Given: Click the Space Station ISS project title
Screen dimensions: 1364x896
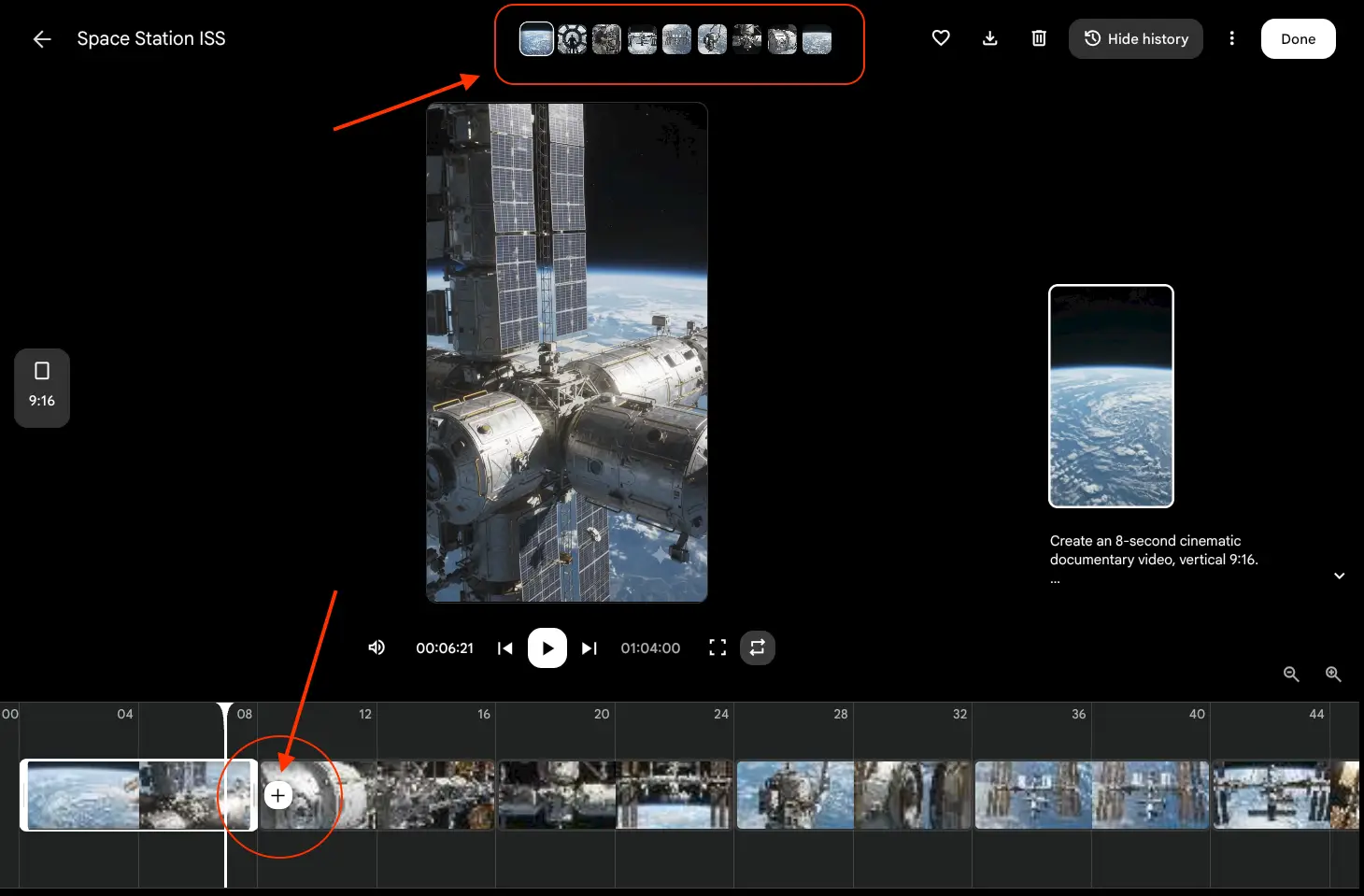Looking at the screenshot, I should point(151,38).
